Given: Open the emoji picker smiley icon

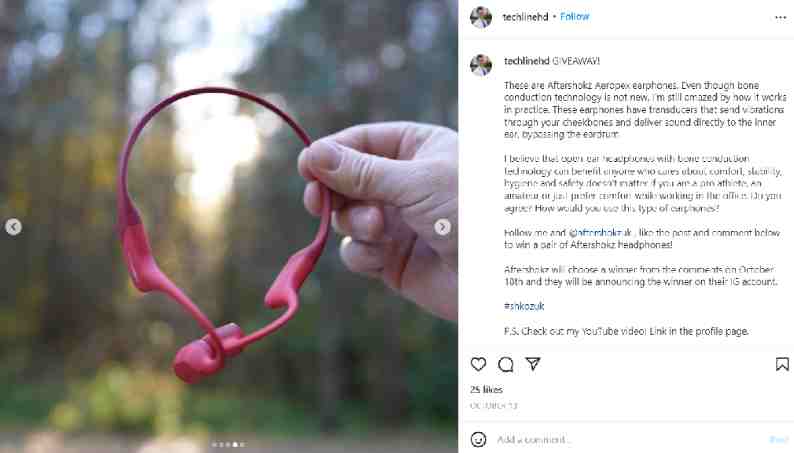Looking at the screenshot, I should [x=478, y=439].
